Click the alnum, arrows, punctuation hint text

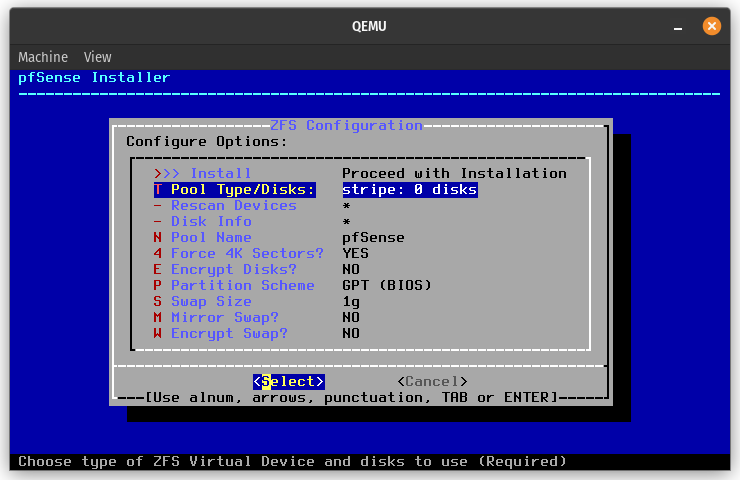click(x=351, y=397)
